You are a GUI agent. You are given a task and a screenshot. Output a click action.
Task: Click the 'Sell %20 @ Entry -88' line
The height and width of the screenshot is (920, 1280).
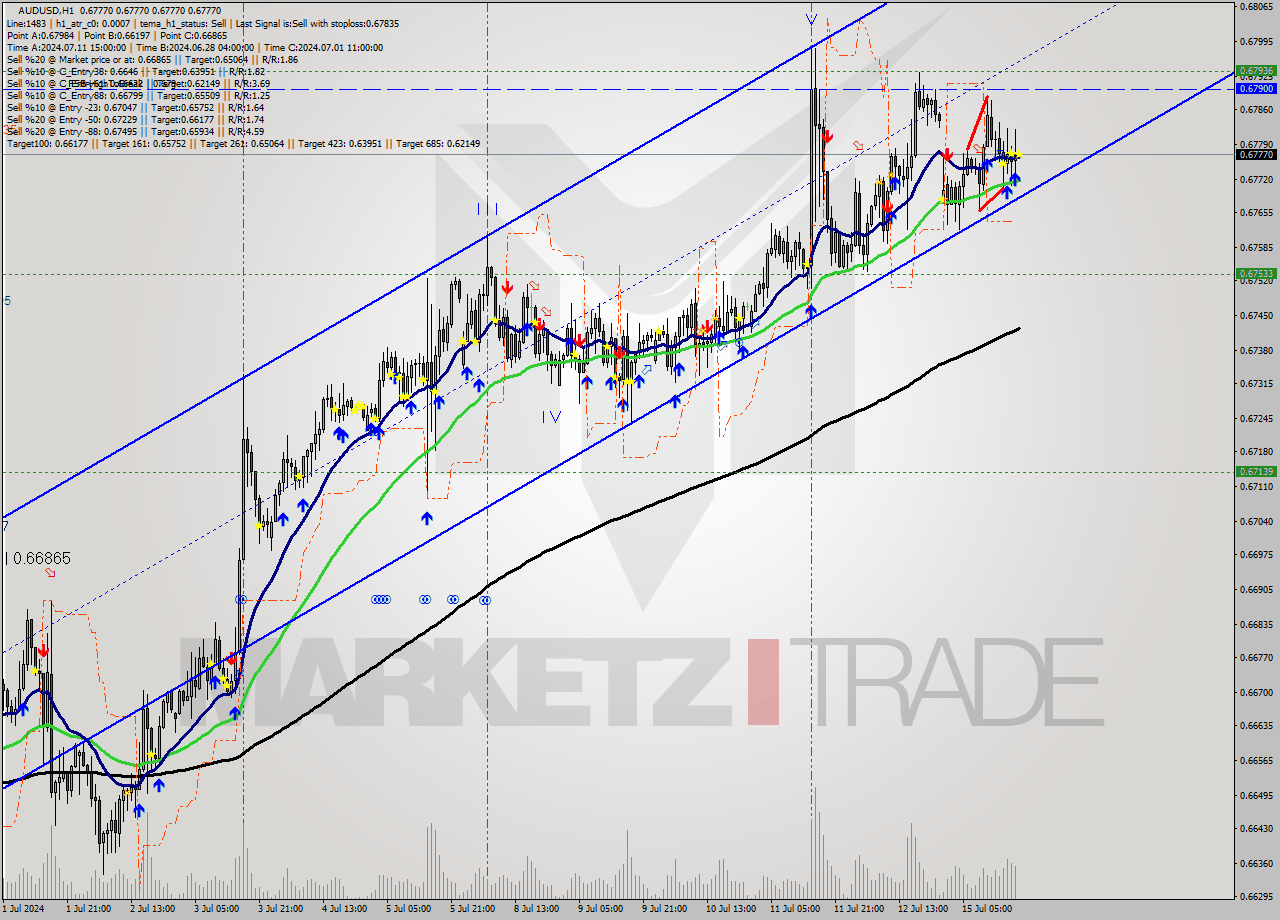coord(135,131)
